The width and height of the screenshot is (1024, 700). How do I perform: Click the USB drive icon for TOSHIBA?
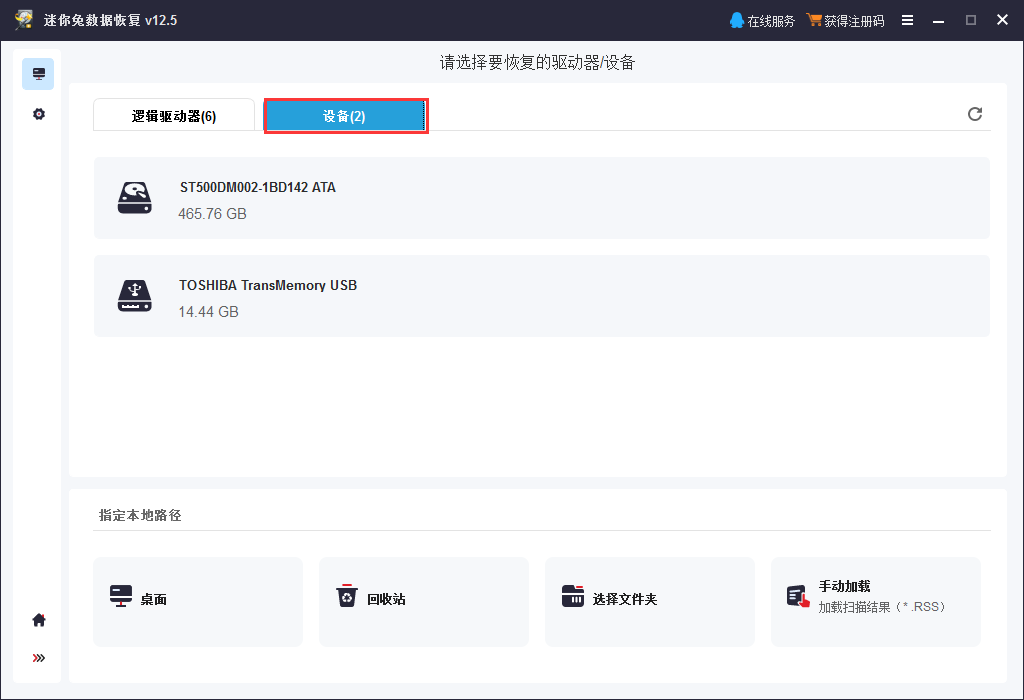[x=135, y=296]
